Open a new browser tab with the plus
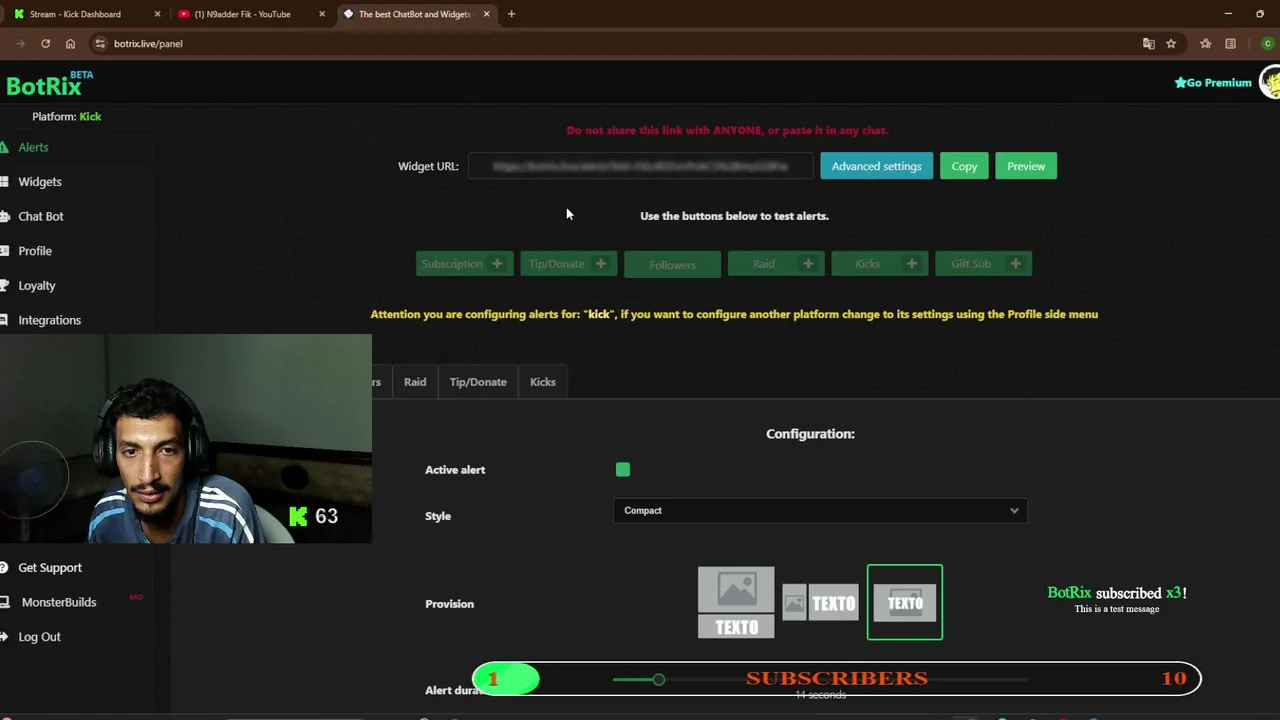The image size is (1280, 720). [x=511, y=14]
